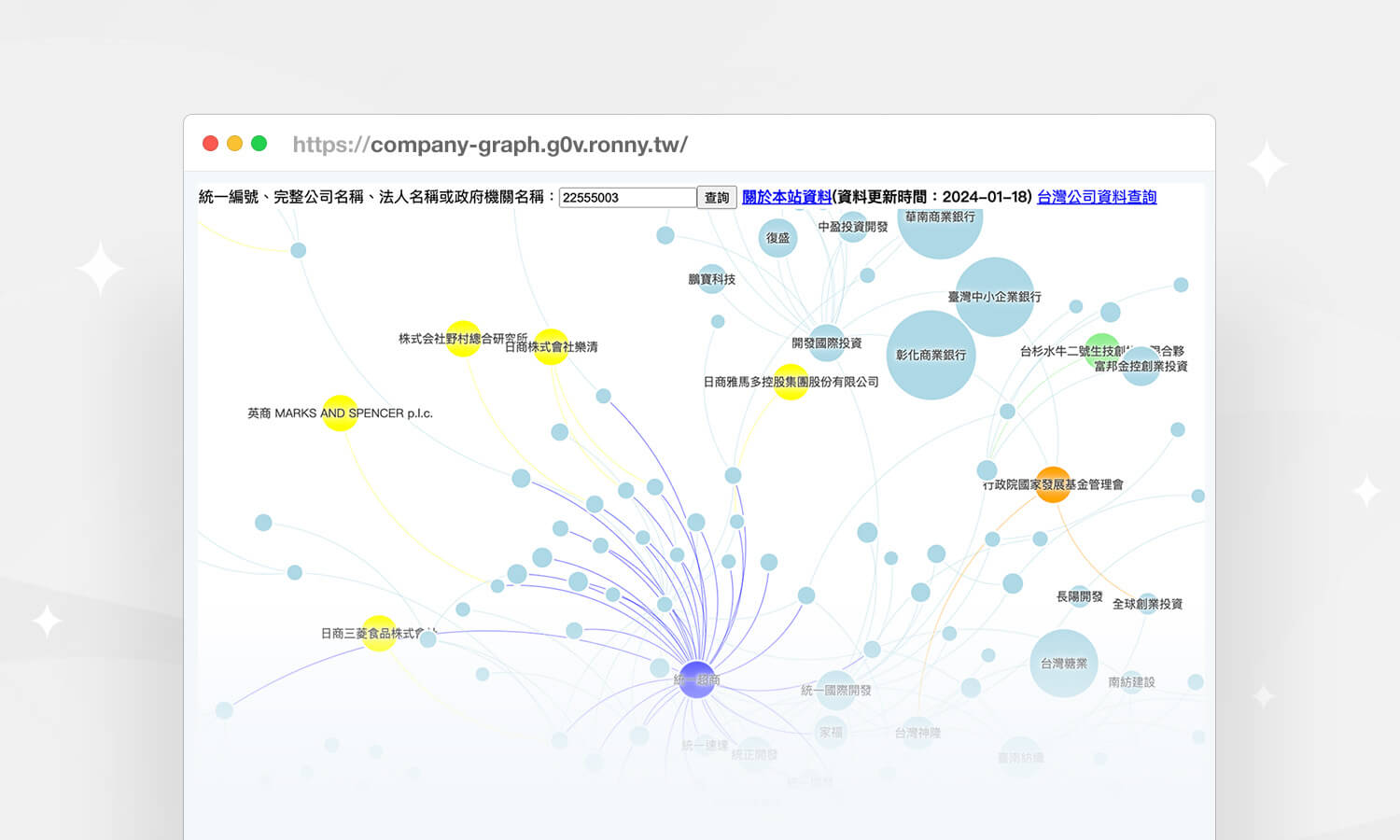The height and width of the screenshot is (840, 1400).
Task: Click the 查詢 search button
Action: click(x=716, y=197)
